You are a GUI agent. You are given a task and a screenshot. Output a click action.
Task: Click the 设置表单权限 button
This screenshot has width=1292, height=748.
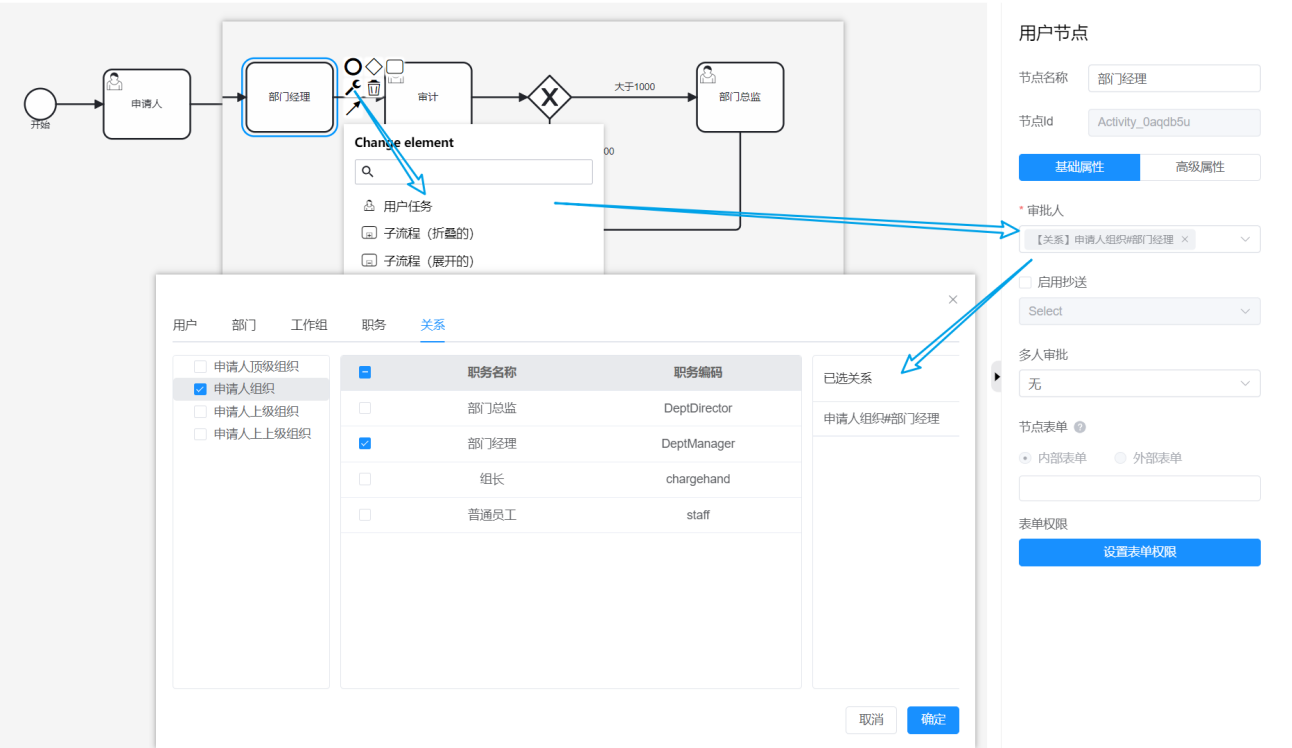(1139, 552)
